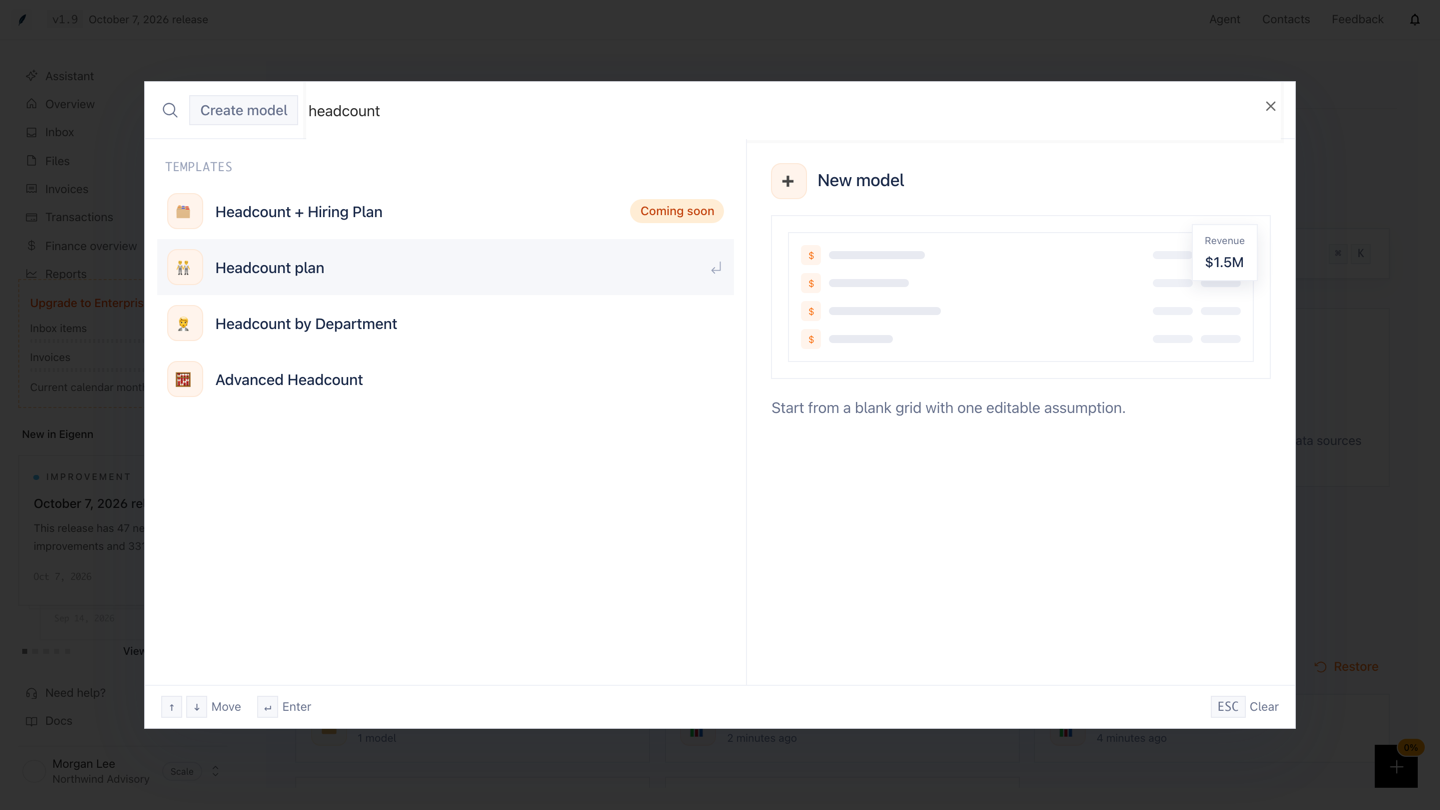Click the Headcount plan template icon
The image size is (1440, 810).
[x=185, y=268]
